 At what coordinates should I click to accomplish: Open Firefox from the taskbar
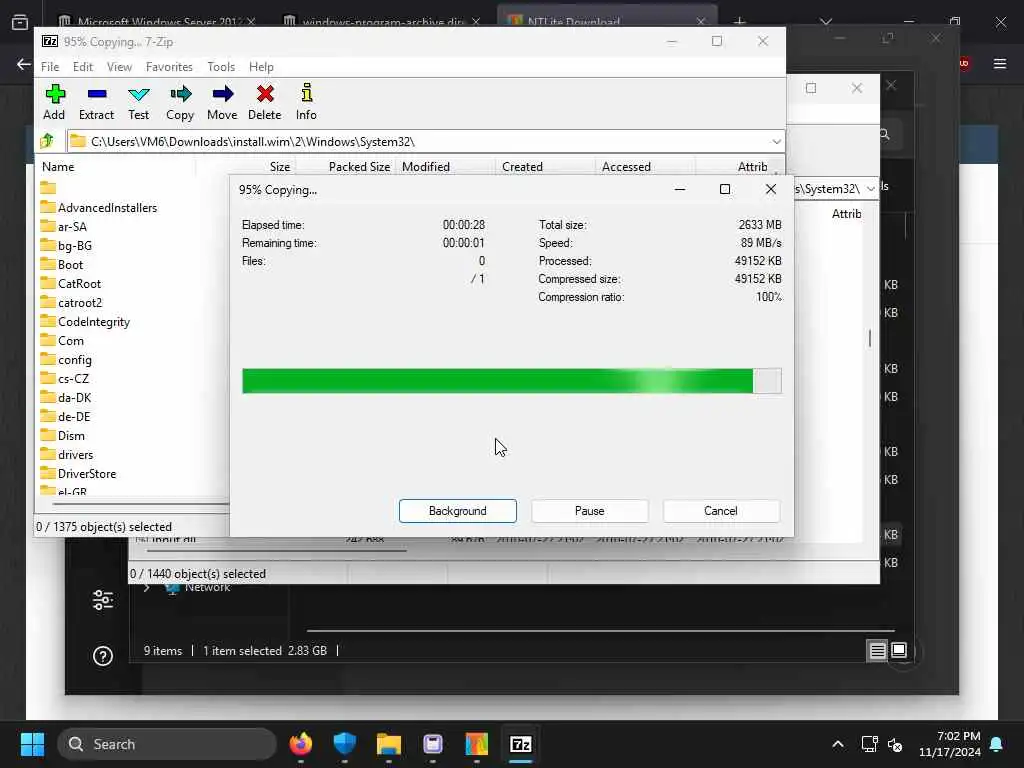(300, 744)
